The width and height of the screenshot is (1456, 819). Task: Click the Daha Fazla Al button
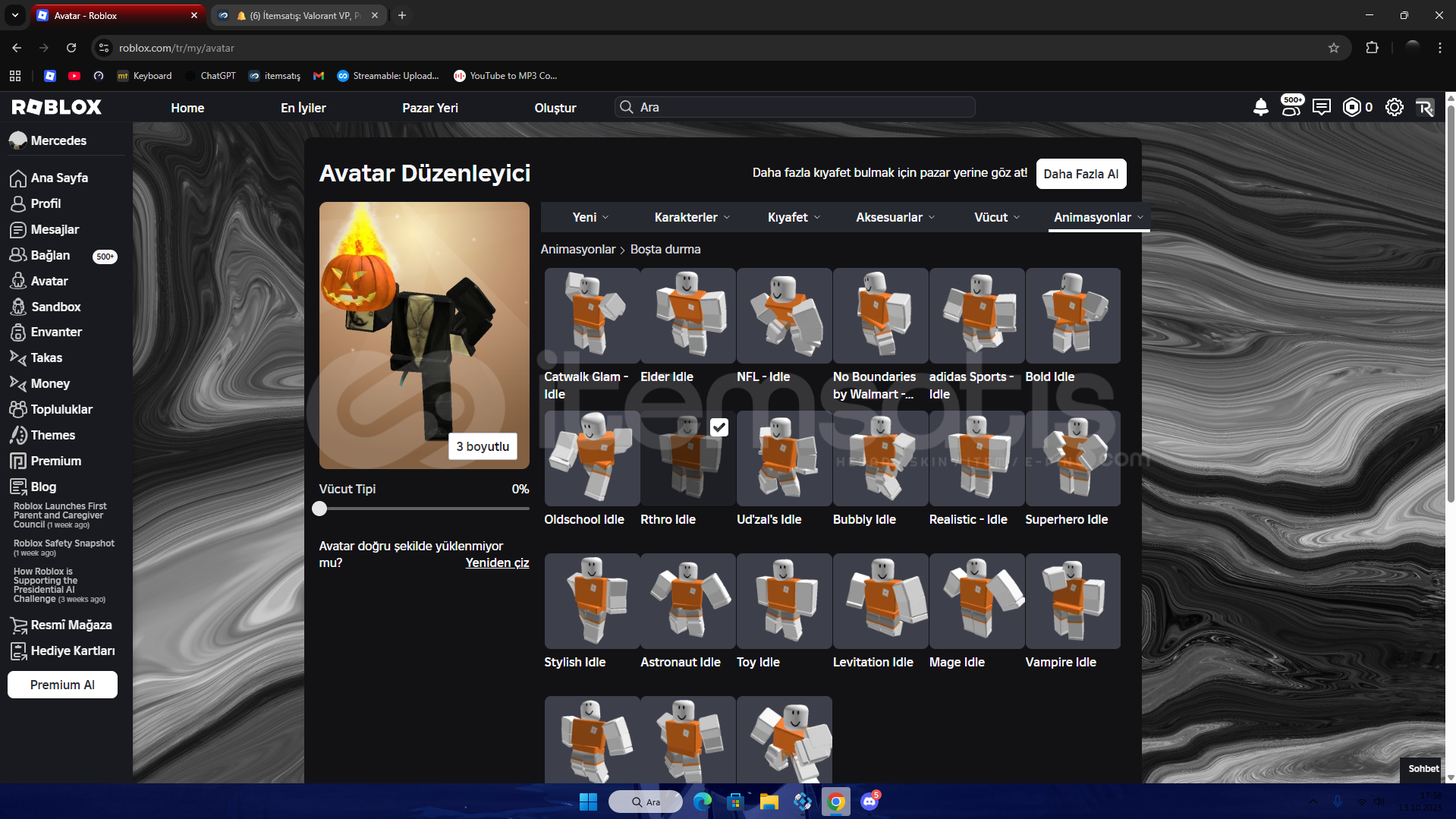[1080, 174]
